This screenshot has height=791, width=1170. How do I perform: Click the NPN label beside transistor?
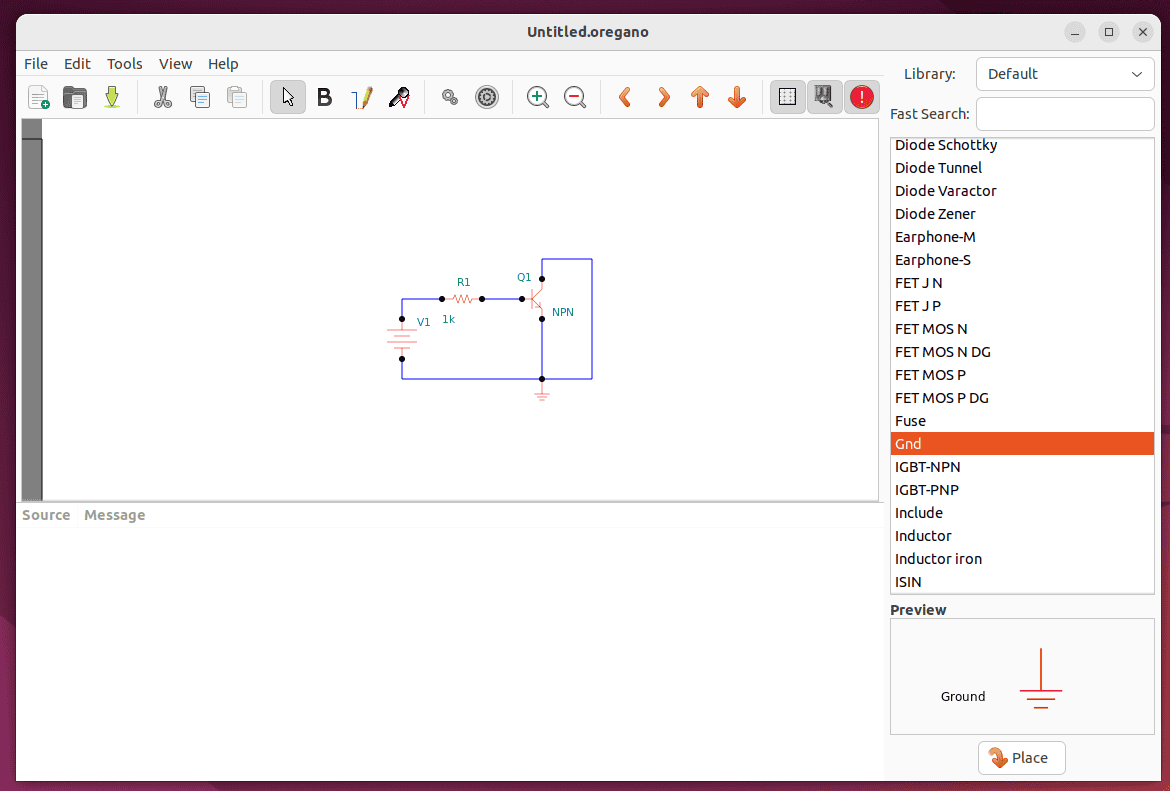click(x=563, y=312)
